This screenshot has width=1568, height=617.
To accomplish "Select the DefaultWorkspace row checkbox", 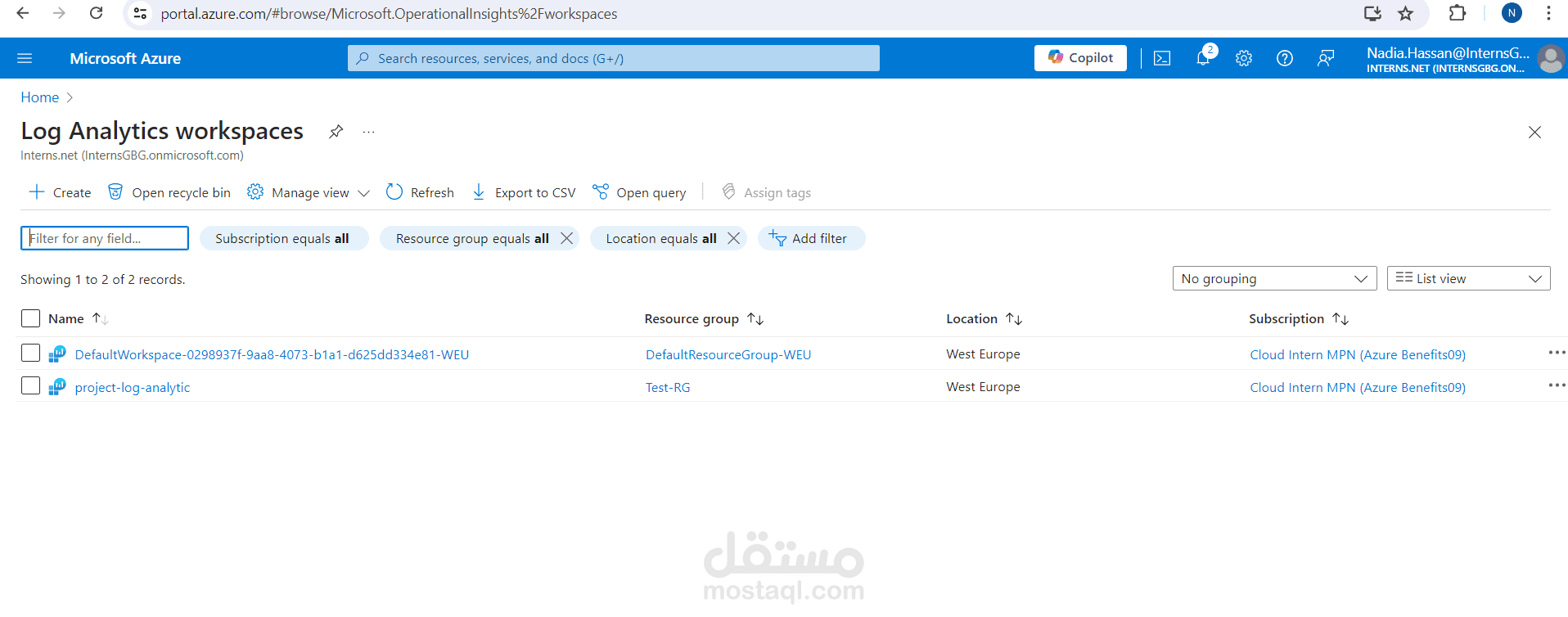I will pos(30,353).
